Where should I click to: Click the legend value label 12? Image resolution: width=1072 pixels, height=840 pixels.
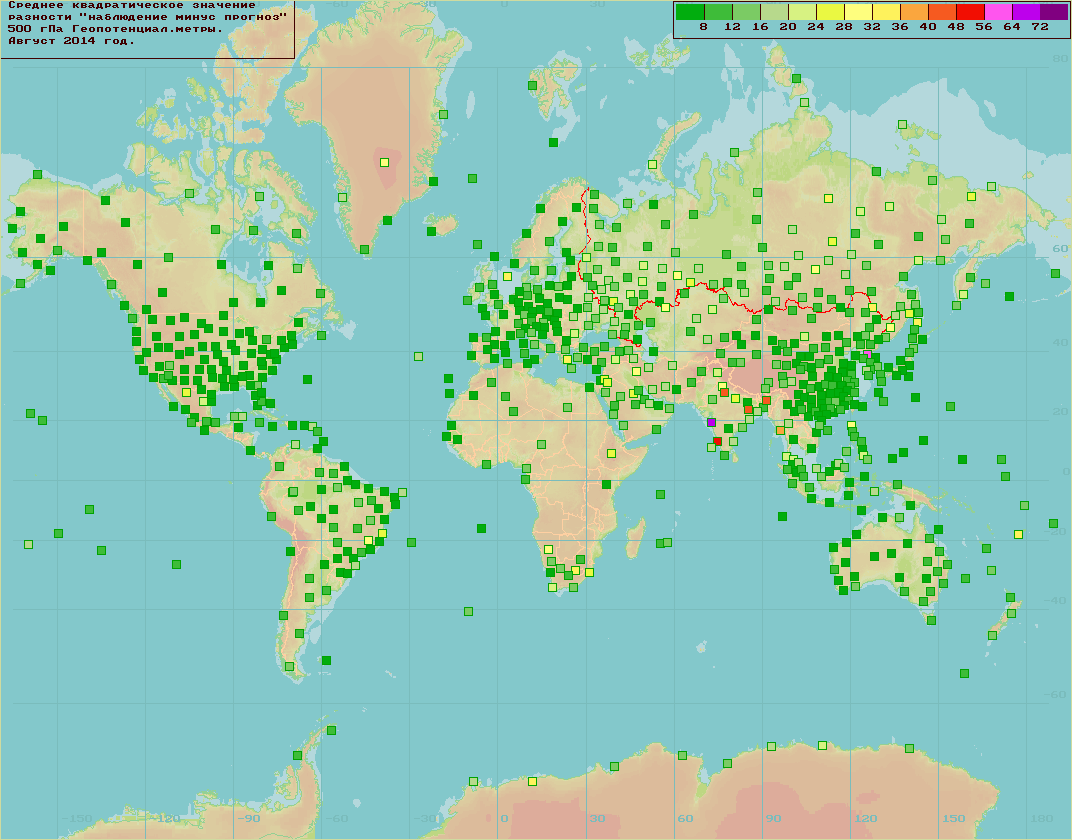pos(732,27)
